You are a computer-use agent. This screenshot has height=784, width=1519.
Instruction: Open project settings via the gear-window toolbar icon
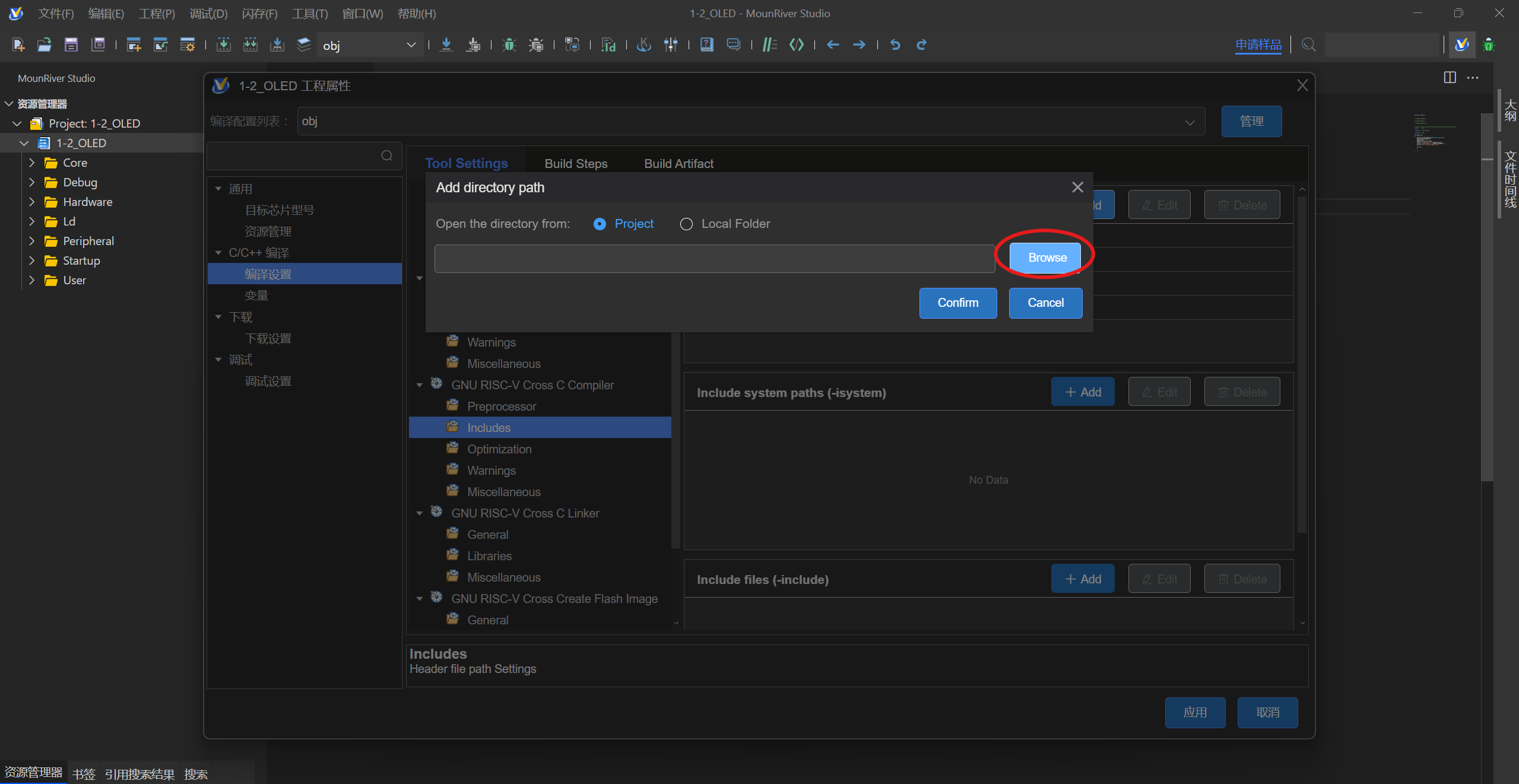coord(188,45)
